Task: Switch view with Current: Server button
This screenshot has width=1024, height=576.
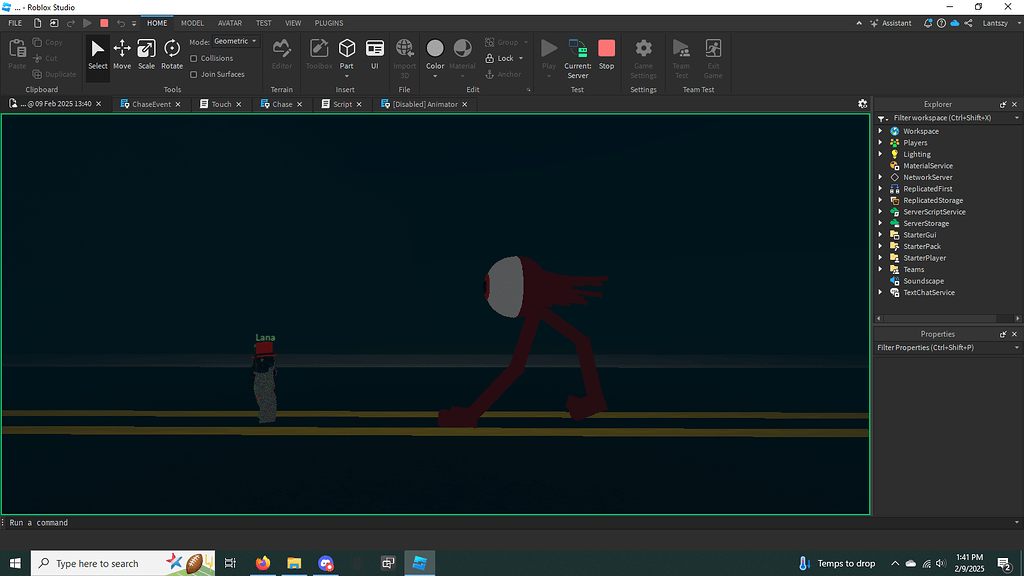Action: click(x=578, y=54)
